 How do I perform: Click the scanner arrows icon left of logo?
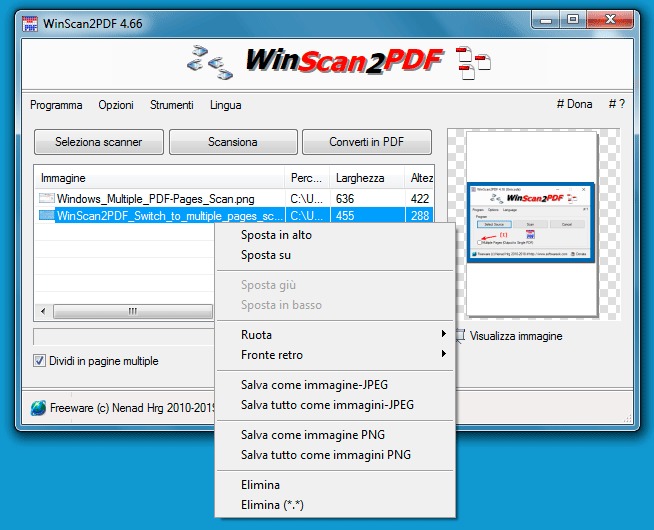pos(210,61)
